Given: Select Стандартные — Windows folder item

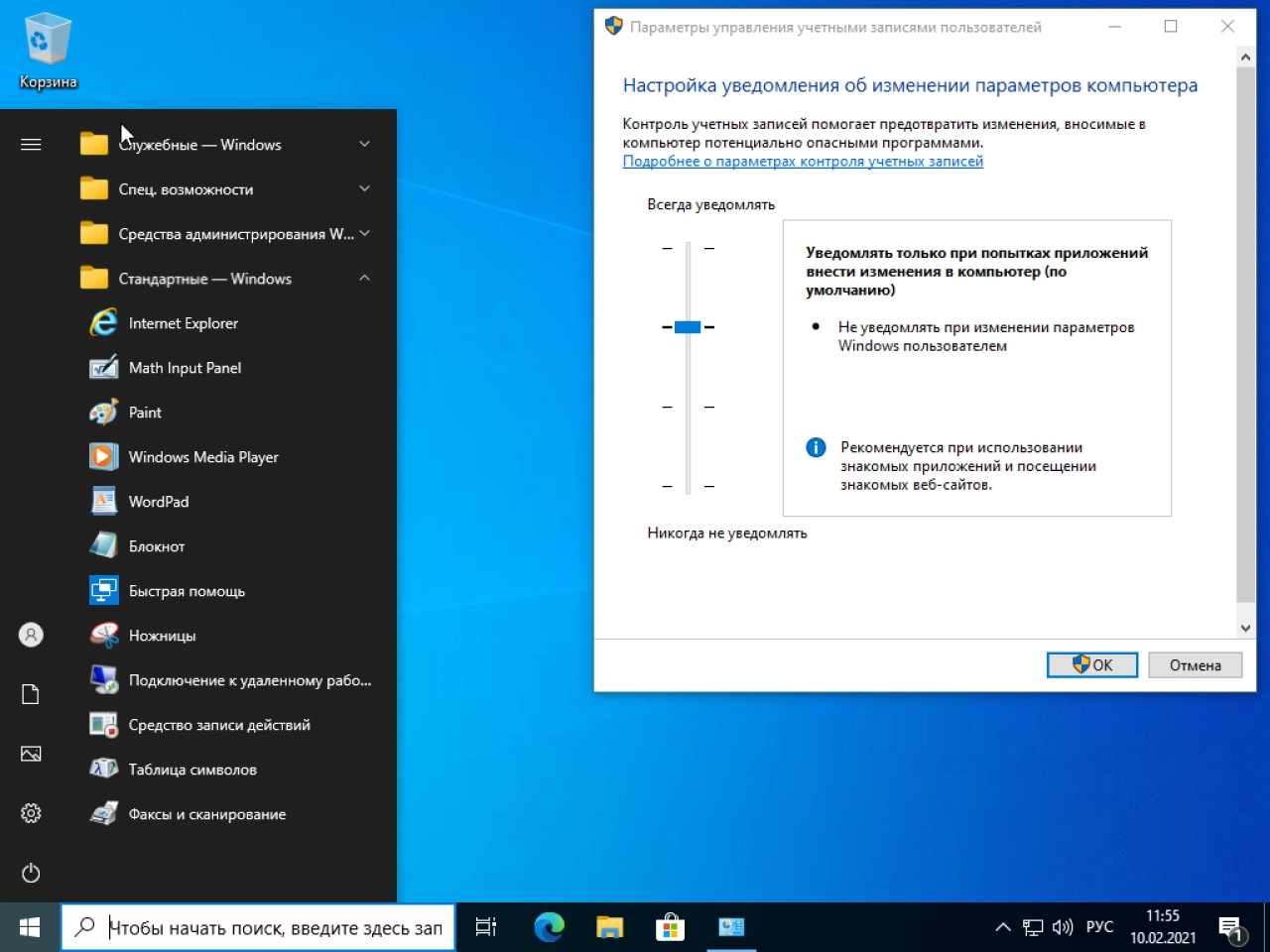Looking at the screenshot, I should (x=228, y=279).
